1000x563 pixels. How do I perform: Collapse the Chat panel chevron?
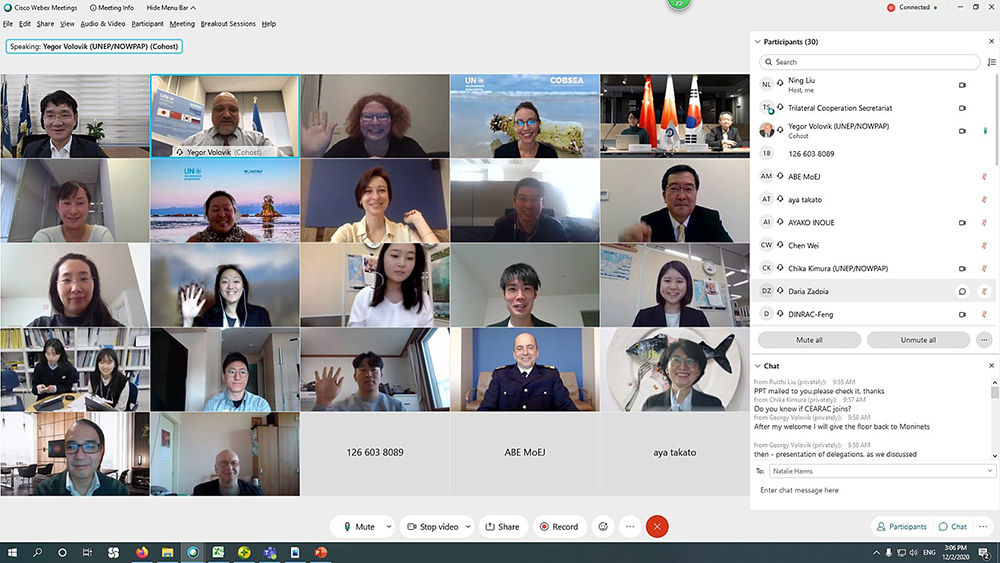(758, 366)
